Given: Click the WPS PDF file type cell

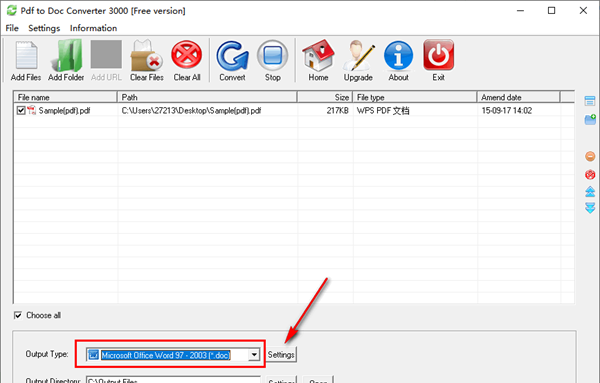Looking at the screenshot, I should pyautogui.click(x=383, y=111).
